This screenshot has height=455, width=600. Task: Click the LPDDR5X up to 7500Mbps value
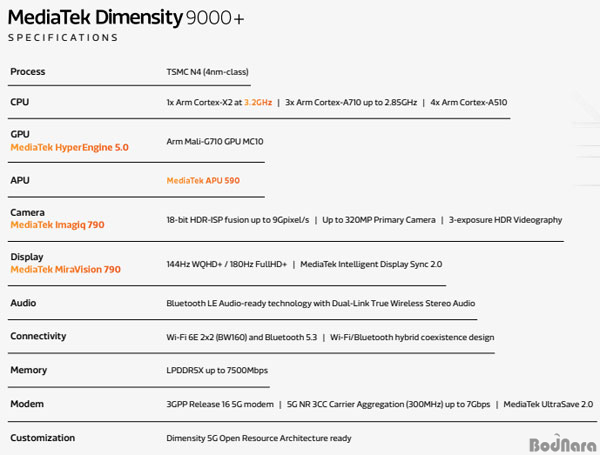217,370
